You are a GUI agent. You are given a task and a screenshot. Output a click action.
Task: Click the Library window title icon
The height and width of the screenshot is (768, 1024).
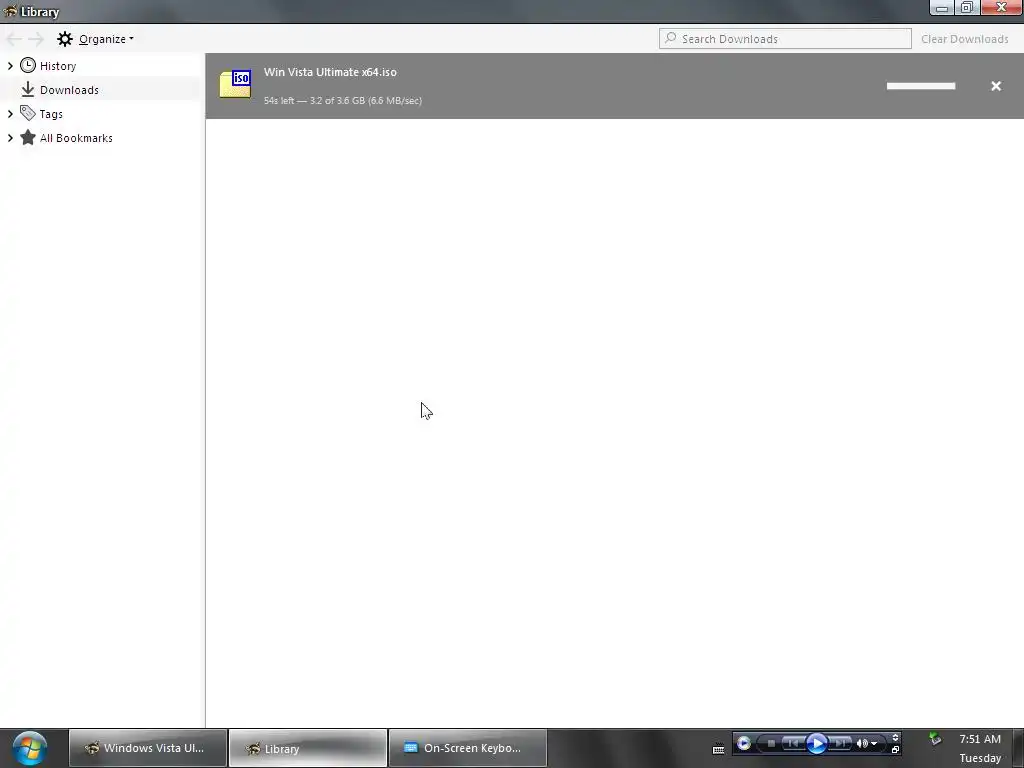[10, 11]
